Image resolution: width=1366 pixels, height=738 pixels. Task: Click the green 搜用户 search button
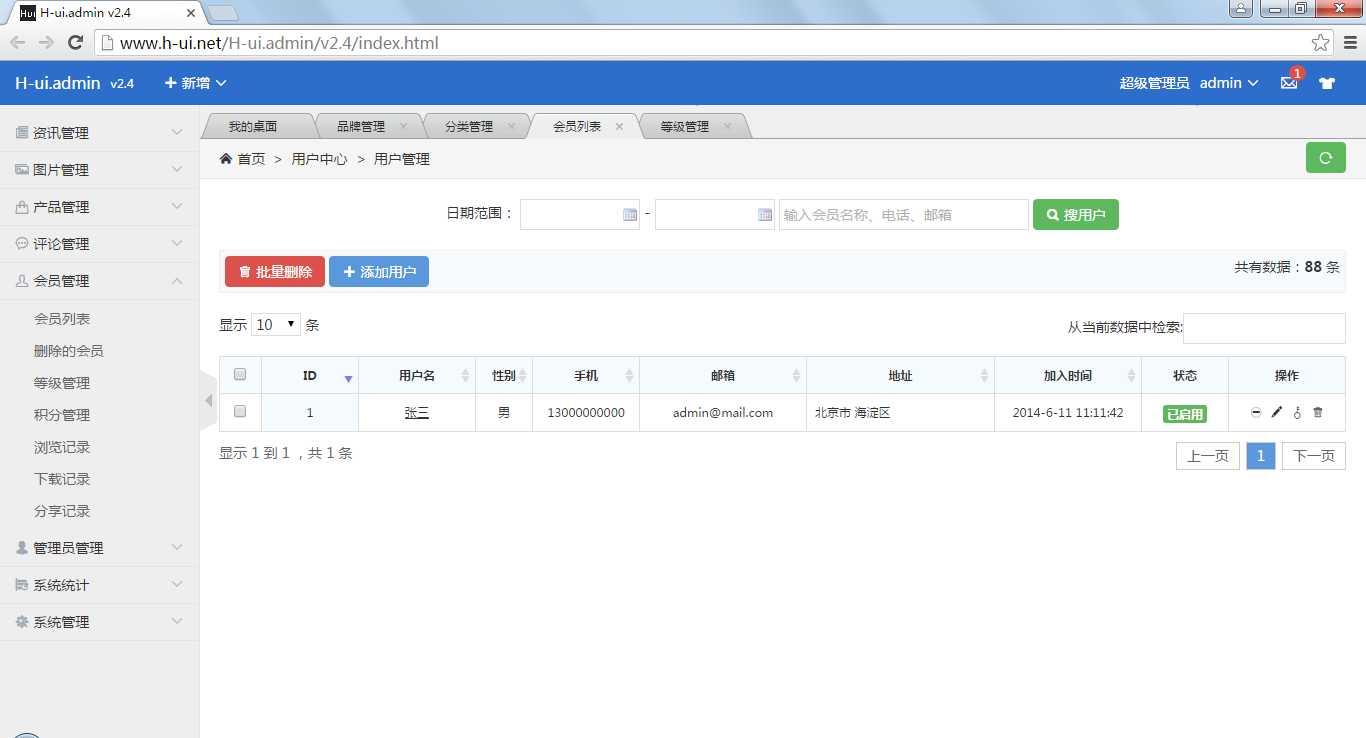click(1076, 214)
